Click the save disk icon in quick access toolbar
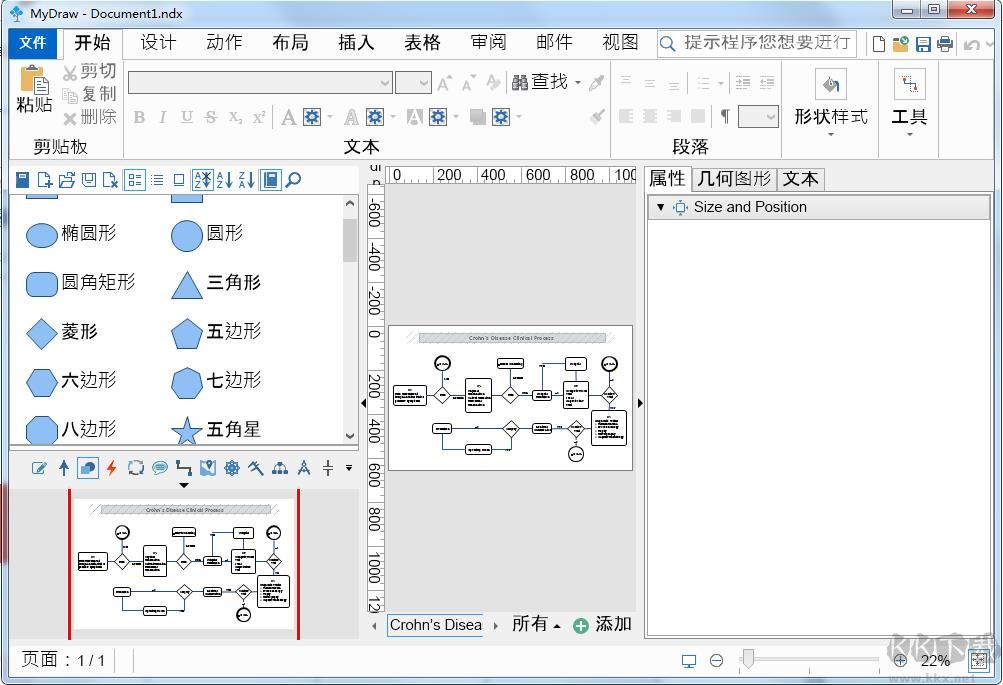 pyautogui.click(x=923, y=44)
